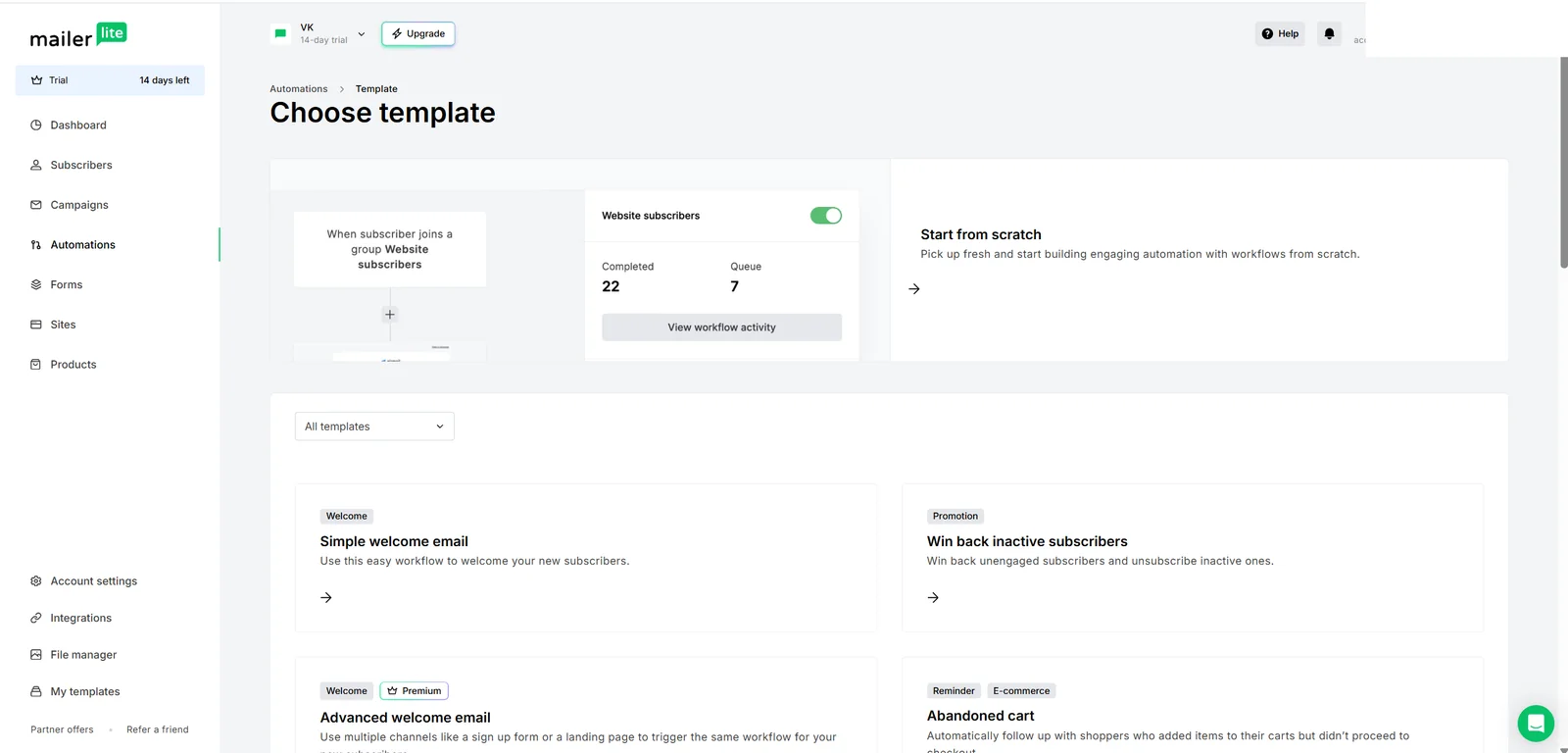Open Subscribers section
Image resolution: width=1568 pixels, height=753 pixels.
point(81,165)
